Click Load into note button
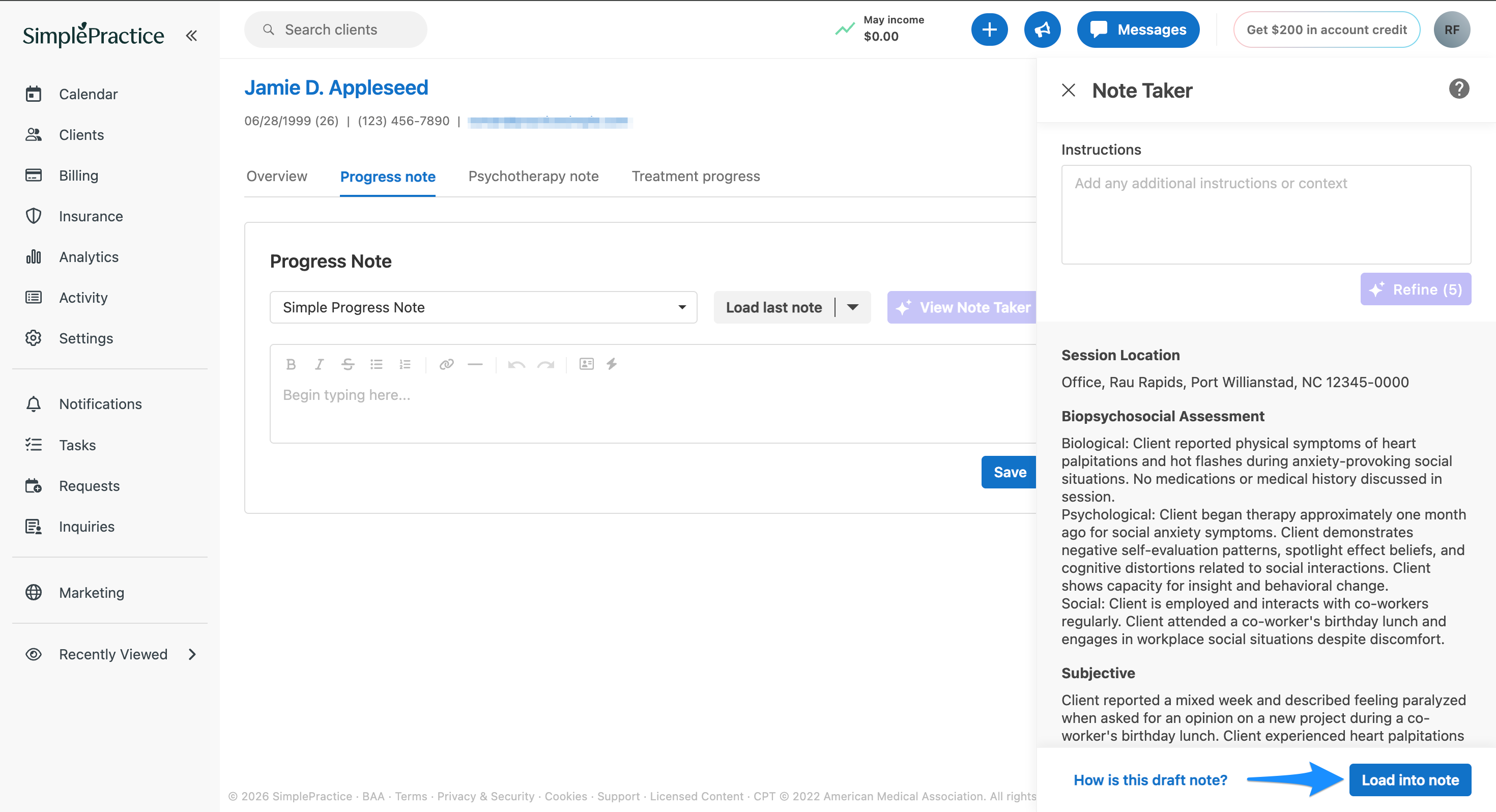This screenshot has width=1496, height=812. coord(1409,780)
